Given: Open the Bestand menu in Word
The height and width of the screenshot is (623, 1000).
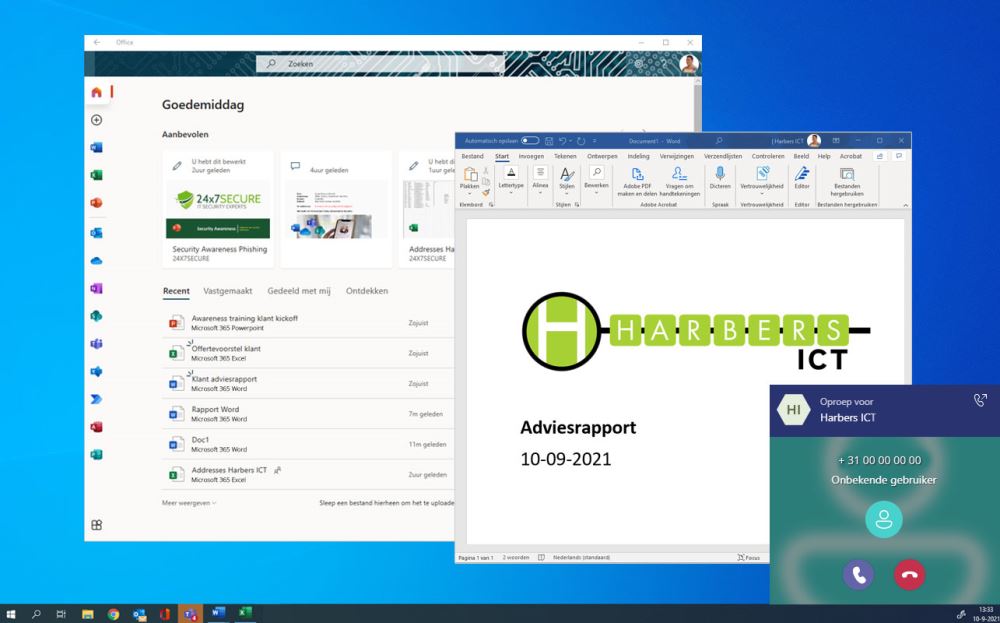Looking at the screenshot, I should (x=473, y=156).
